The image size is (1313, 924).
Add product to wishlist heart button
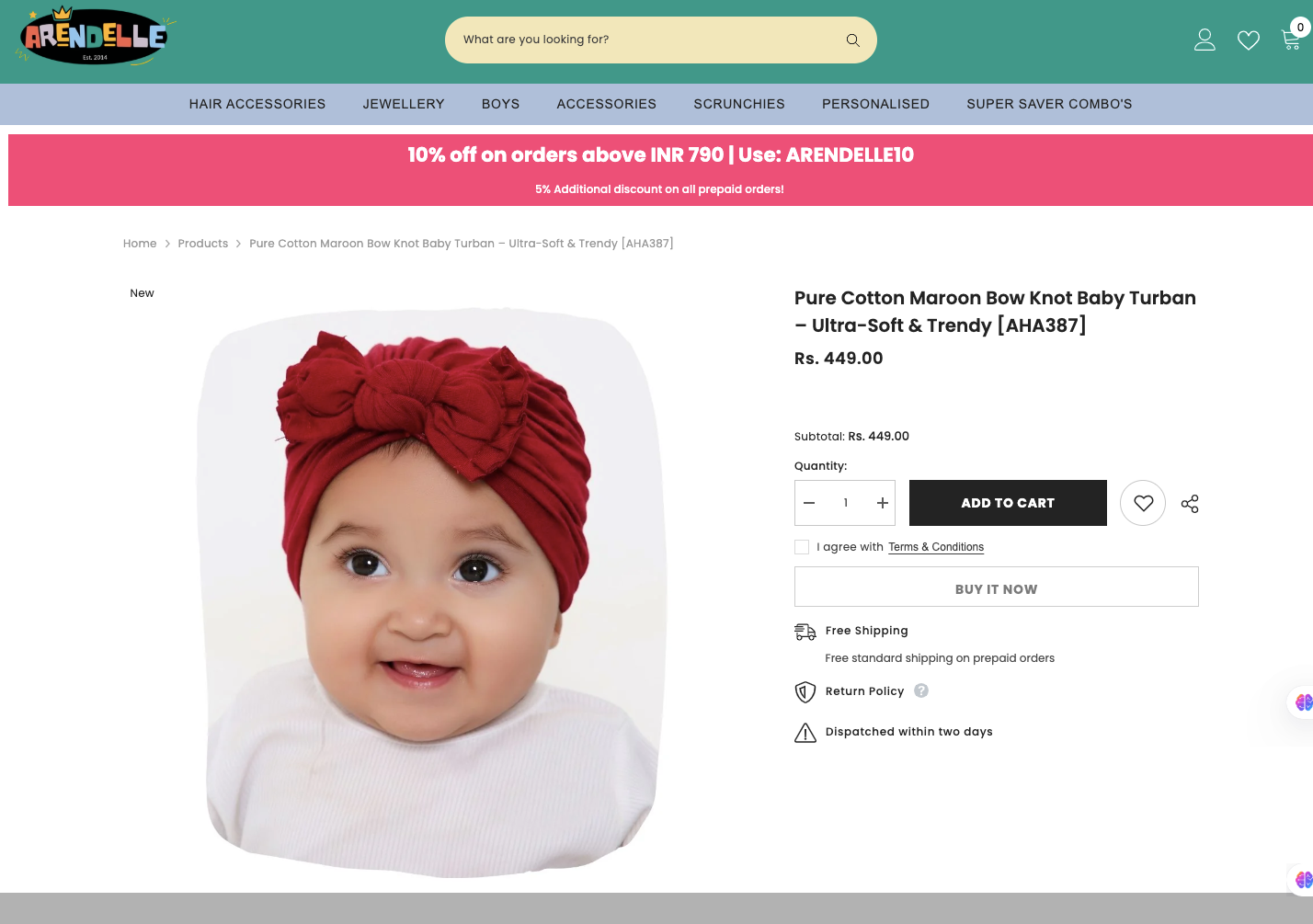(x=1143, y=503)
